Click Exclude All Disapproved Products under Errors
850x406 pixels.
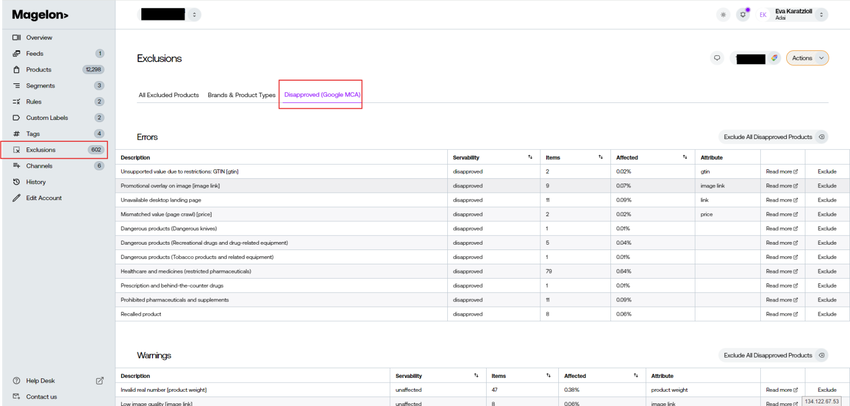click(x=774, y=137)
